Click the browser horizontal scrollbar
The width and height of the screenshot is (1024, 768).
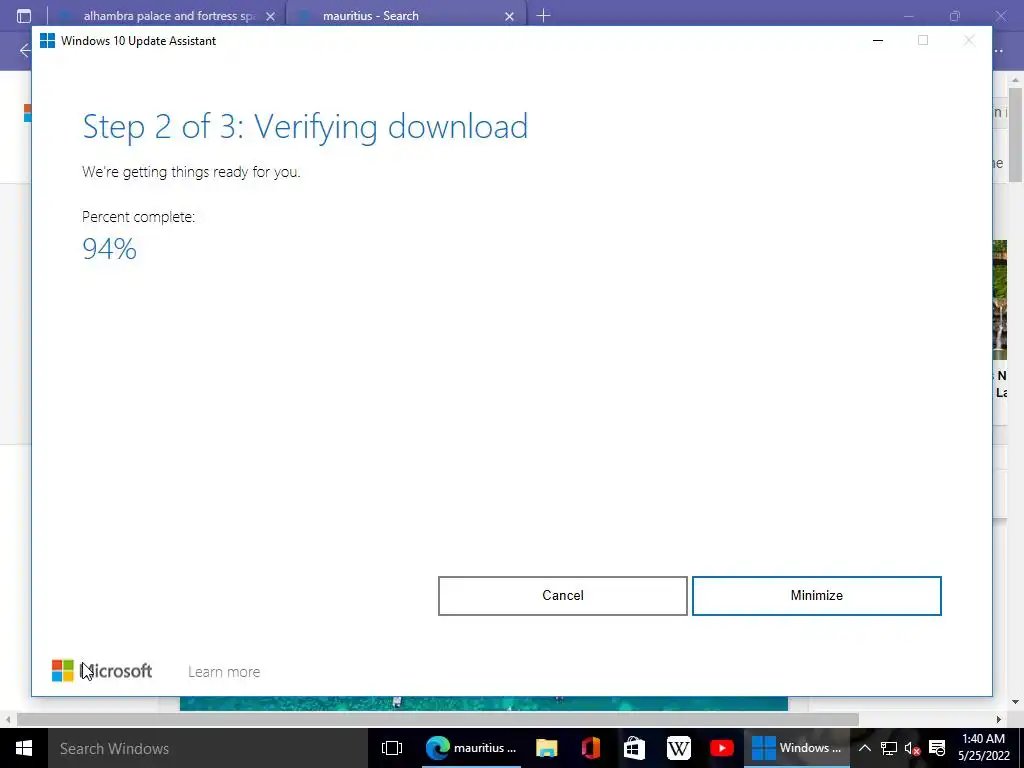pos(438,719)
